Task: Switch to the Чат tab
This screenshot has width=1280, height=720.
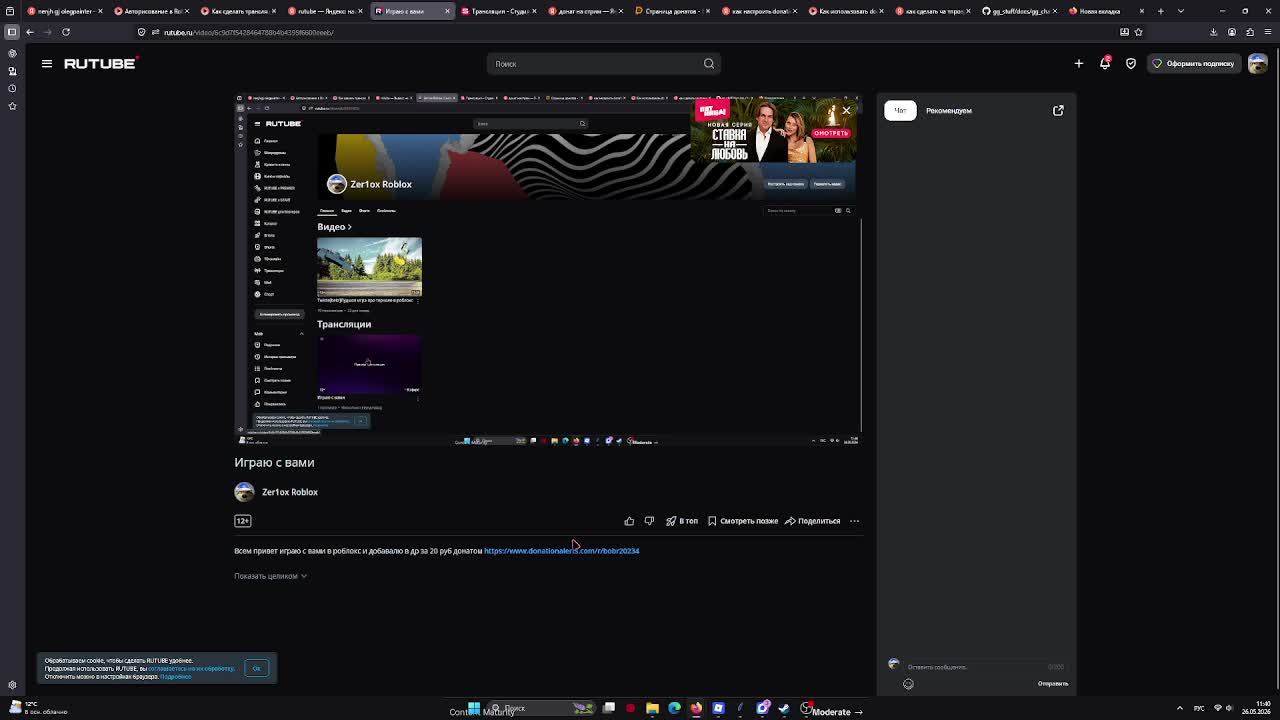Action: pyautogui.click(x=900, y=111)
